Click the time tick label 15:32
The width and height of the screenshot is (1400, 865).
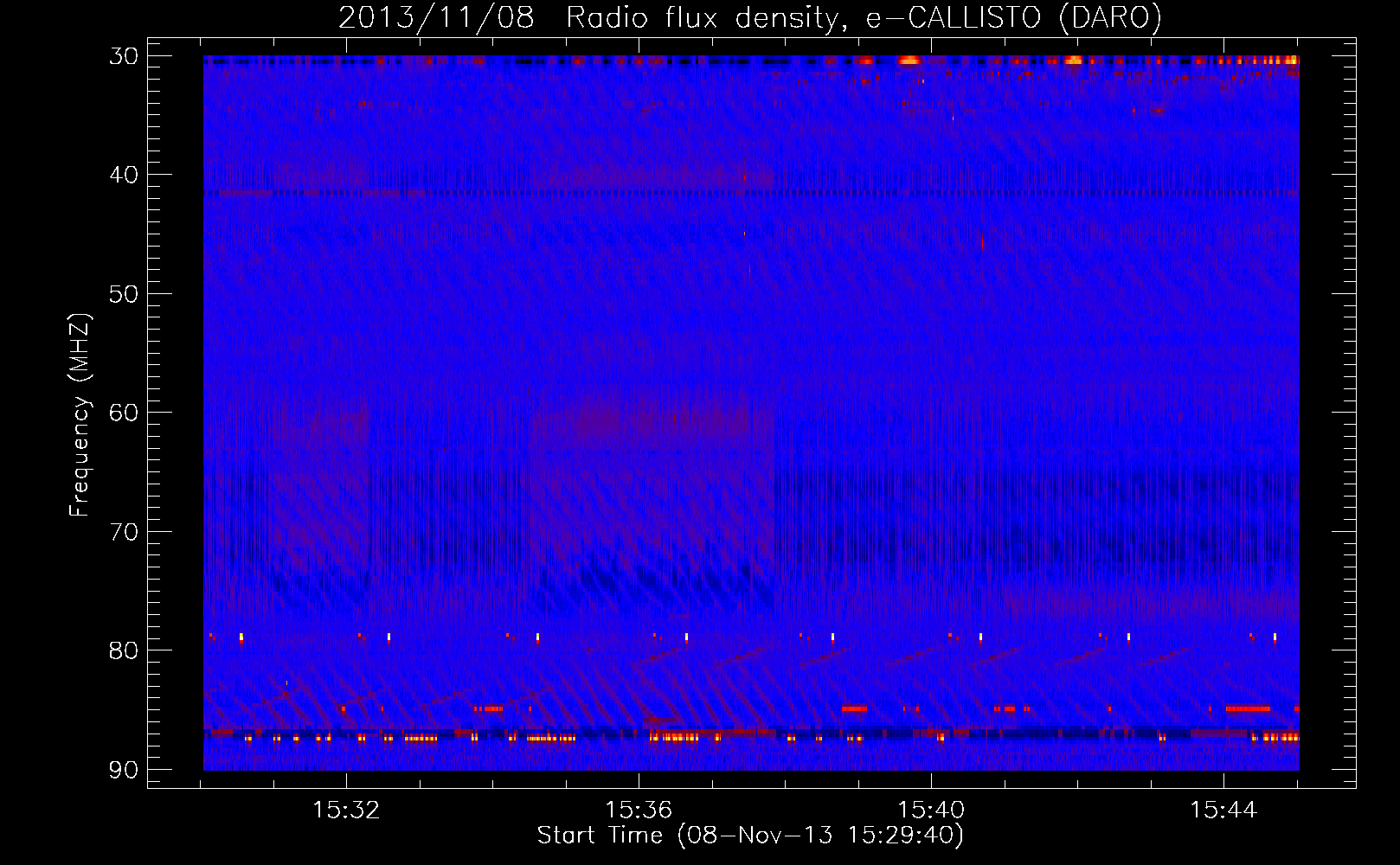346,811
